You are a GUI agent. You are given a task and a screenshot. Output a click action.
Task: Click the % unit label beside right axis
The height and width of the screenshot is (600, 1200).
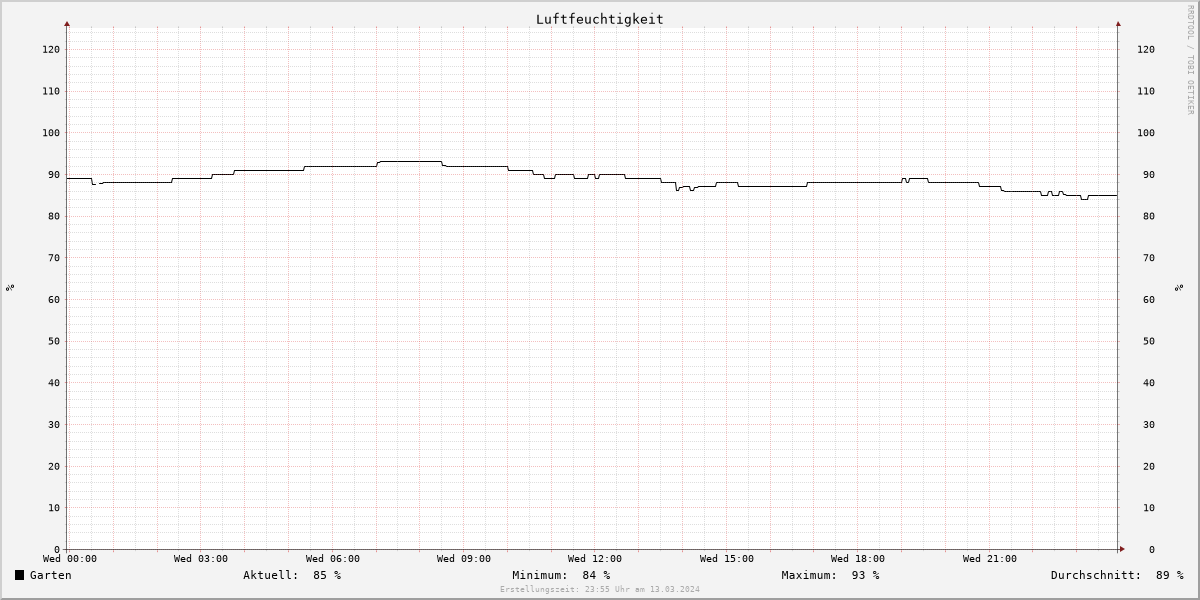pyautogui.click(x=1179, y=287)
